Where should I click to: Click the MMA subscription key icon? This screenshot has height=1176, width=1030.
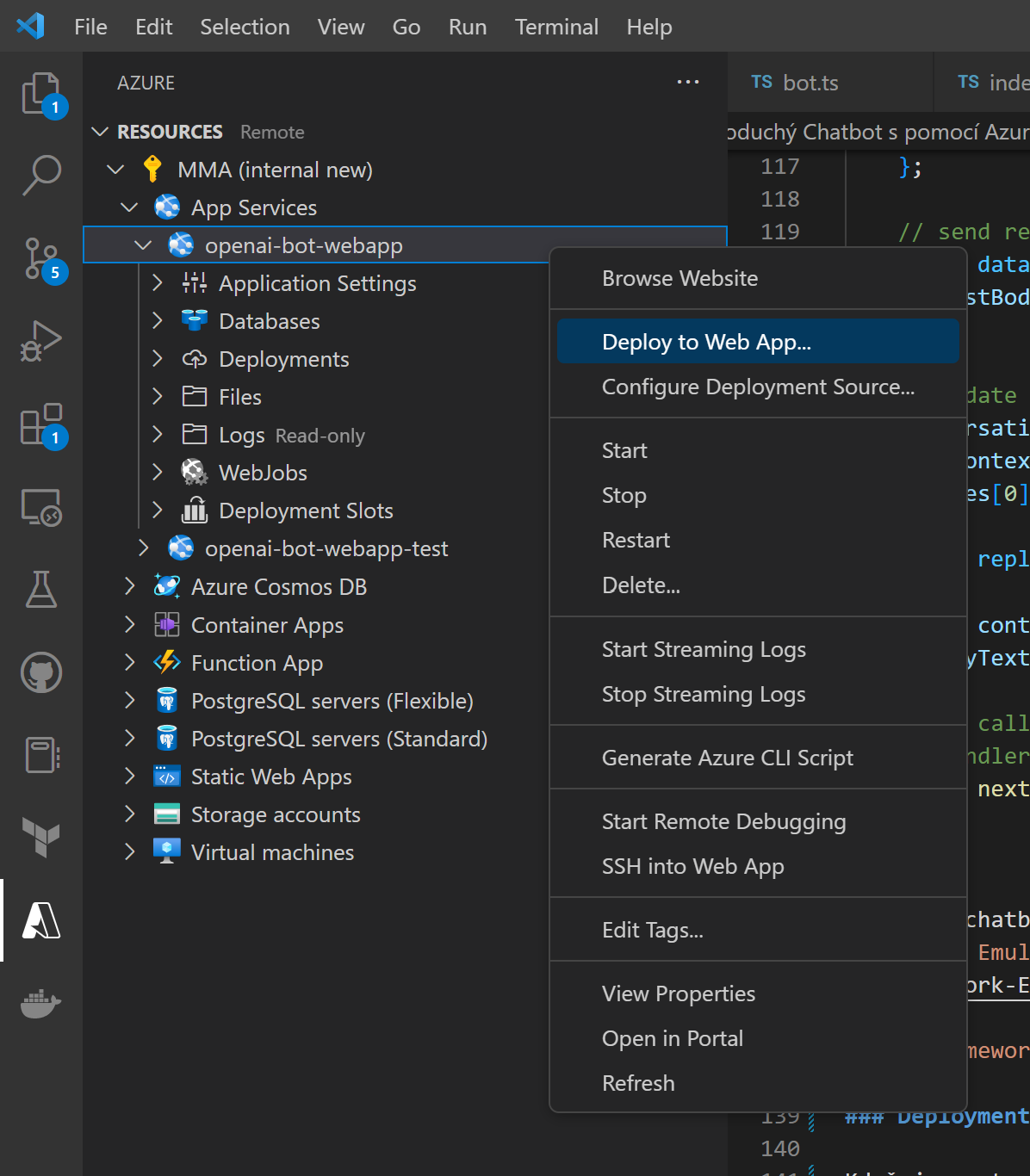[152, 170]
